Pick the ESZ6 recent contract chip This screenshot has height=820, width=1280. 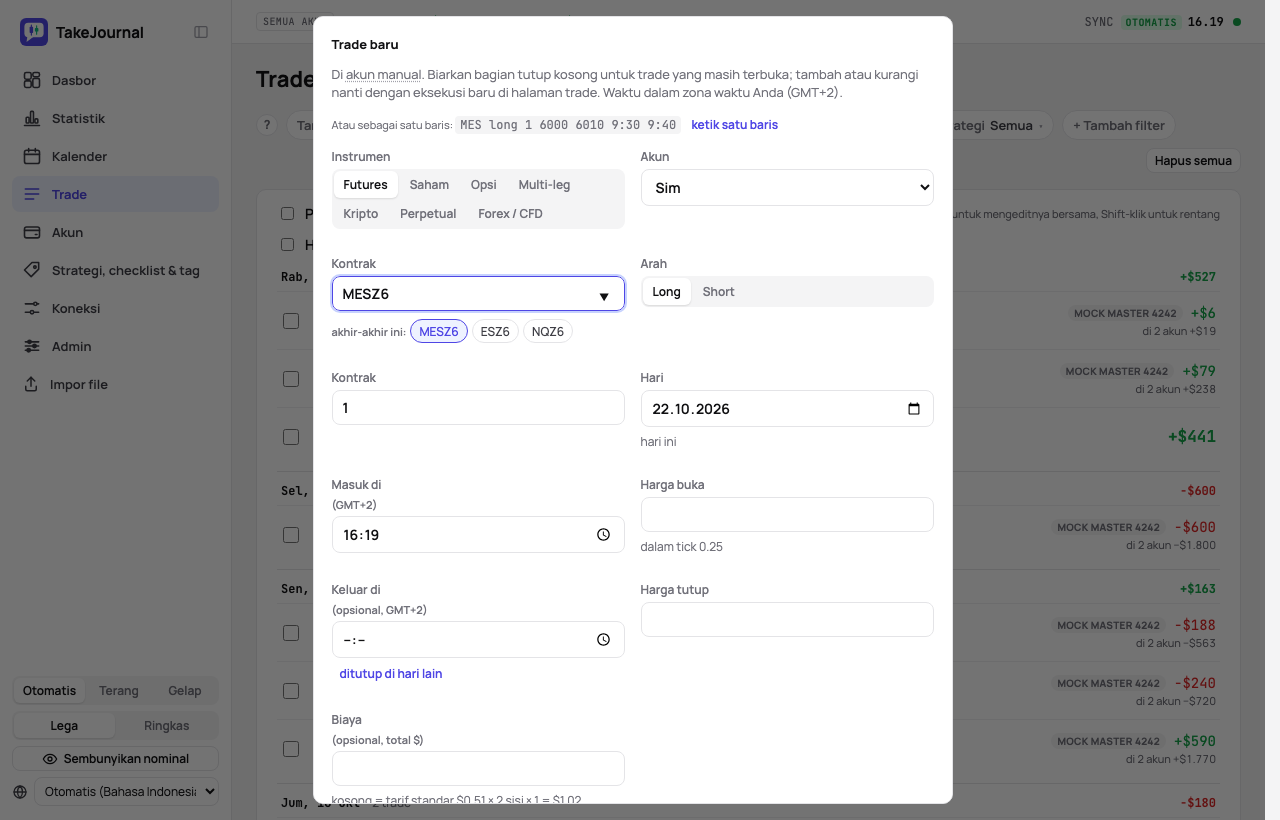tap(495, 331)
